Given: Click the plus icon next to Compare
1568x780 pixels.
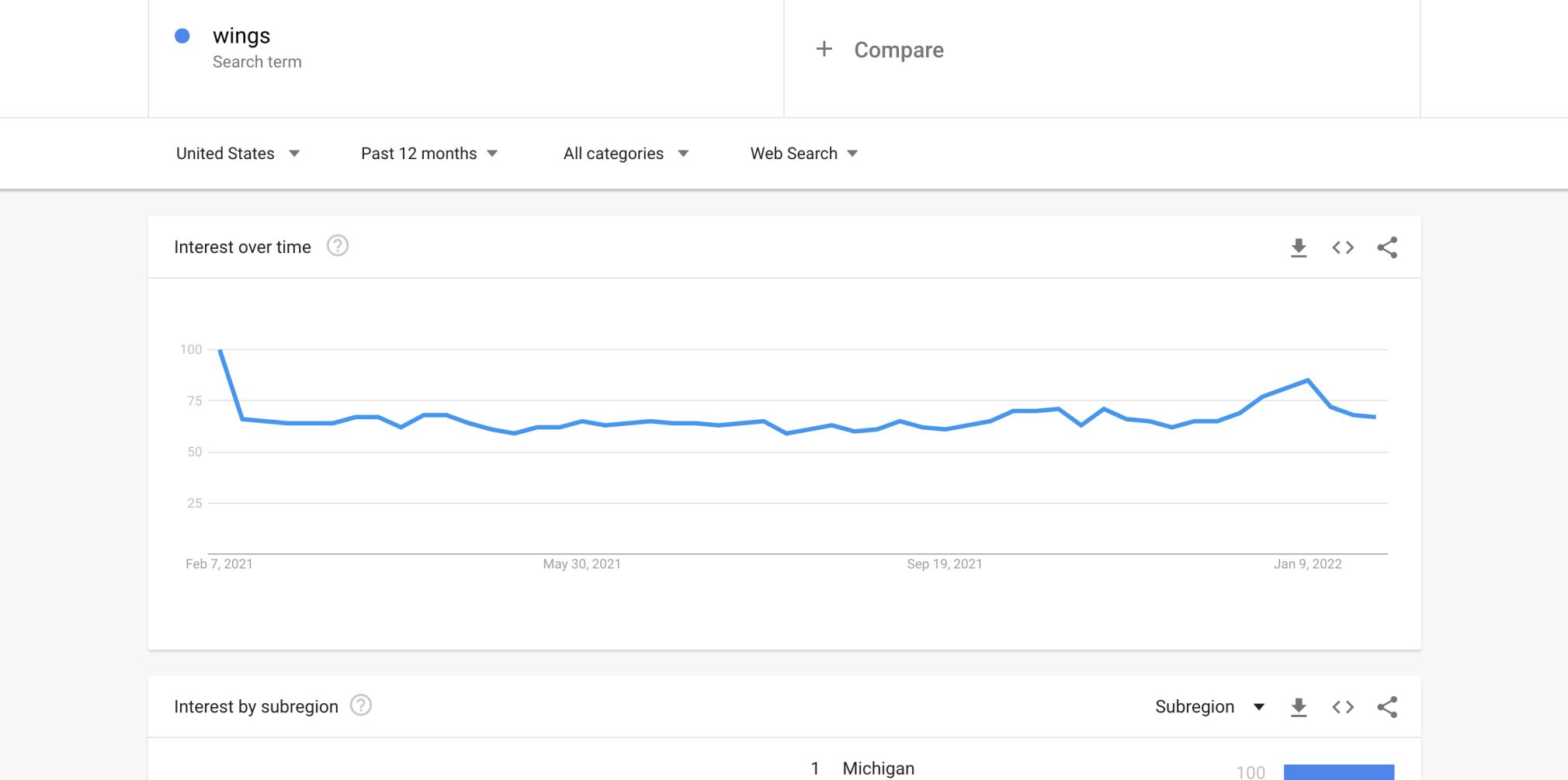Looking at the screenshot, I should pyautogui.click(x=824, y=50).
